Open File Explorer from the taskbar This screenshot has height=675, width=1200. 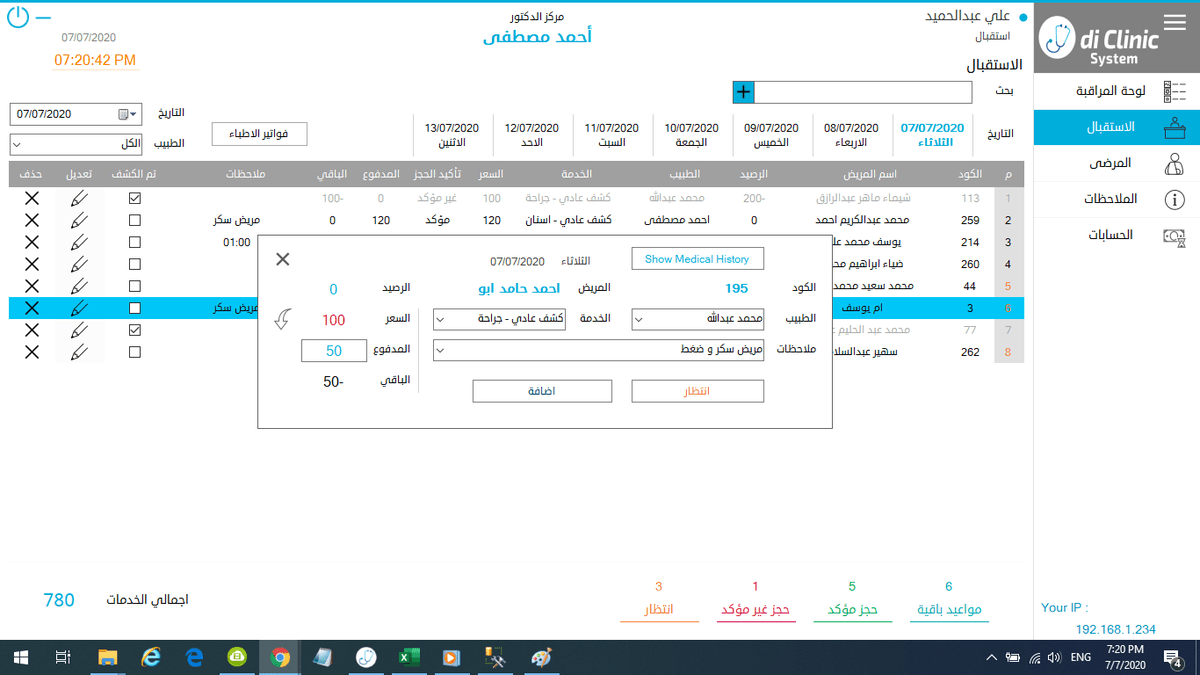tap(108, 657)
